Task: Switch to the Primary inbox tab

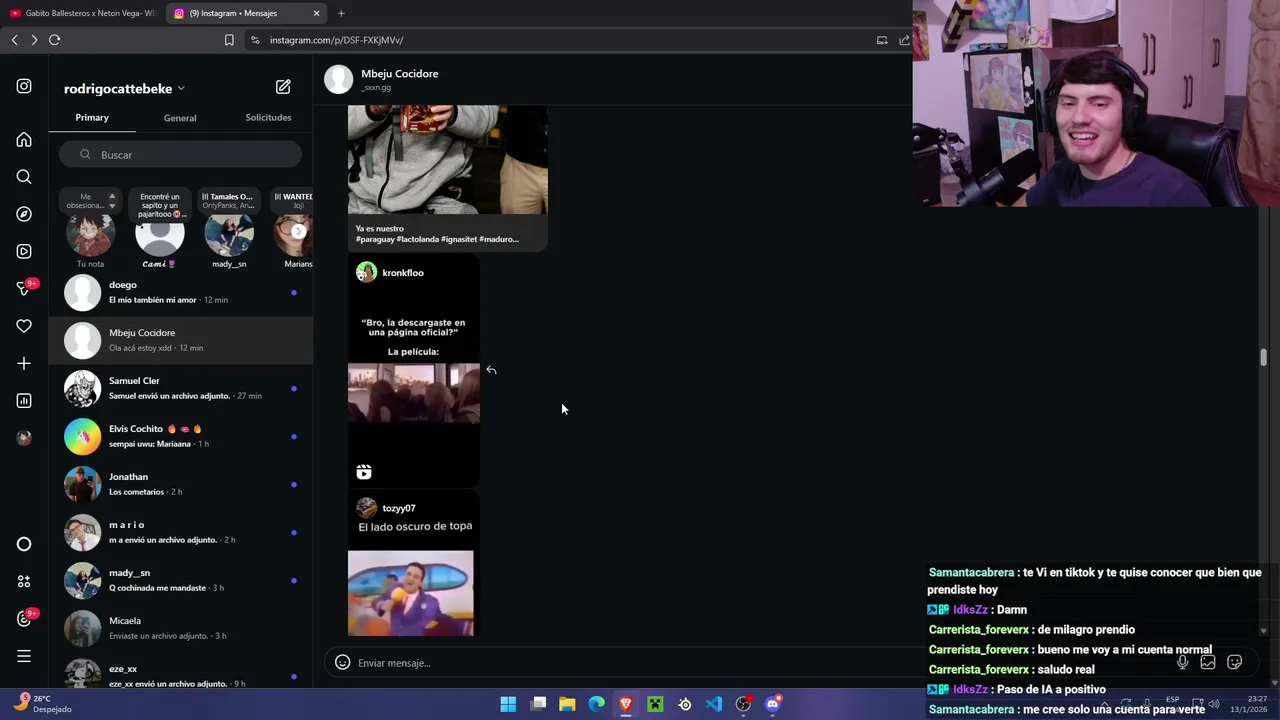Action: point(92,117)
